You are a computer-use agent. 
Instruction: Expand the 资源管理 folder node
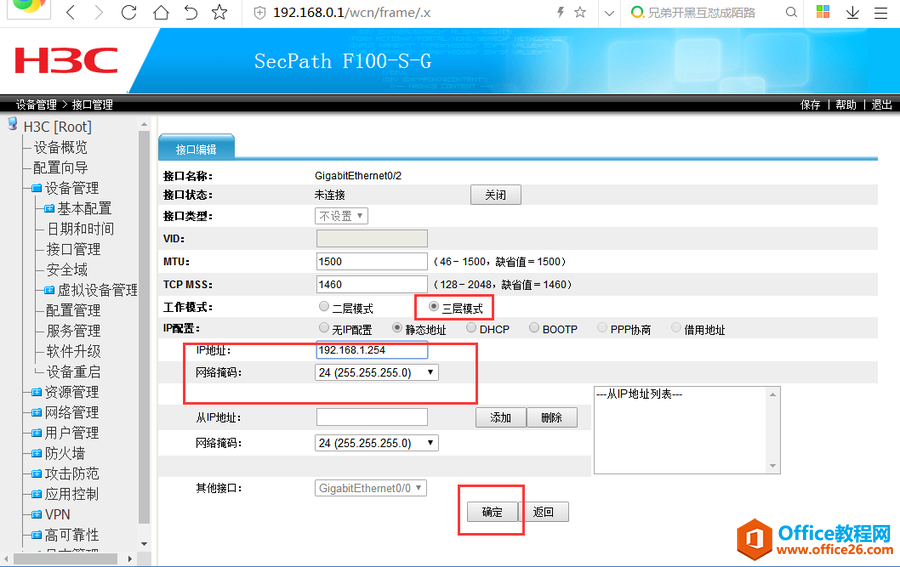(x=36, y=393)
